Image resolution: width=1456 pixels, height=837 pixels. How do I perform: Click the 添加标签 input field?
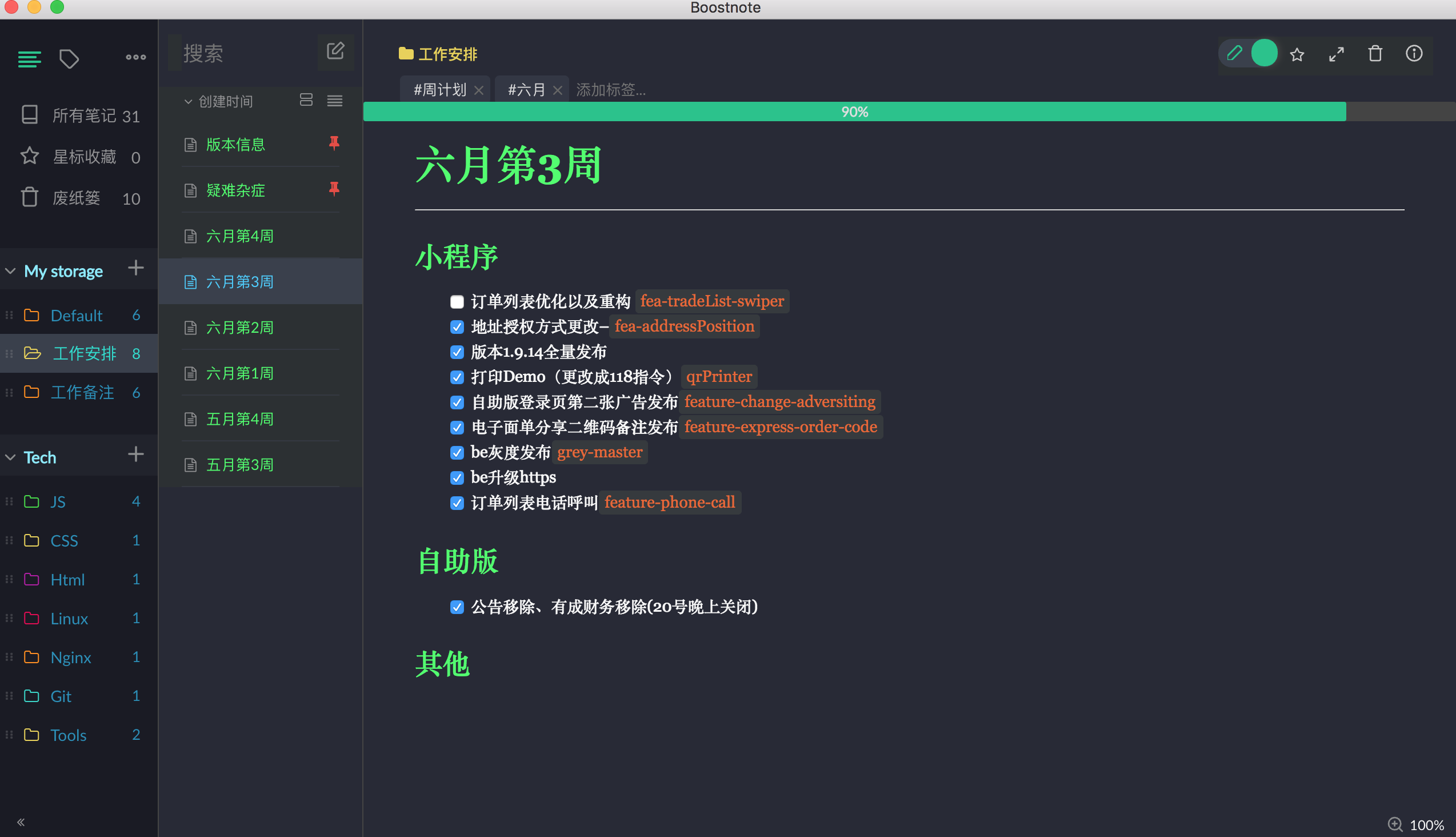click(610, 89)
